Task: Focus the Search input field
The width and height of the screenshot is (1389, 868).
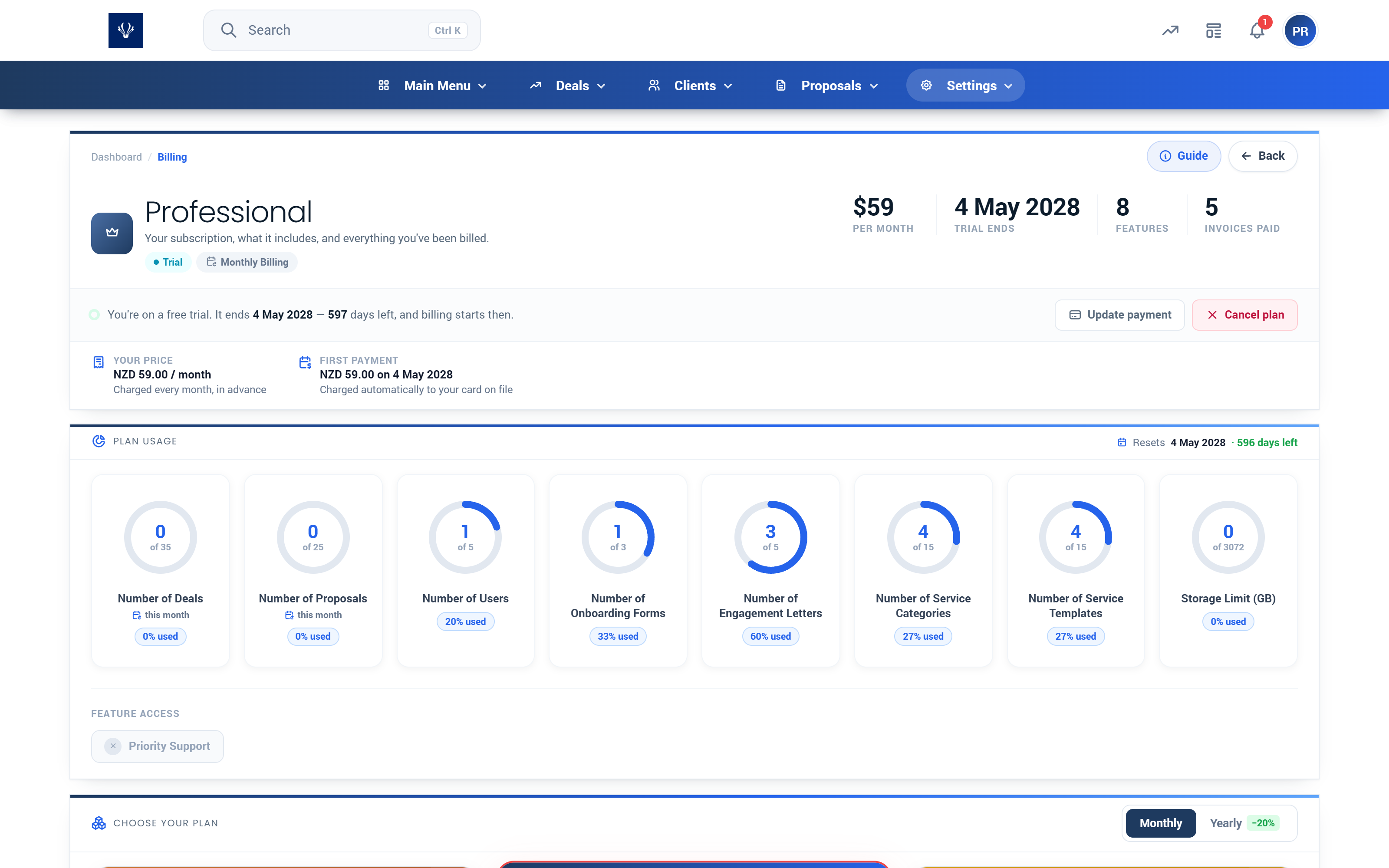Action: coord(342,30)
